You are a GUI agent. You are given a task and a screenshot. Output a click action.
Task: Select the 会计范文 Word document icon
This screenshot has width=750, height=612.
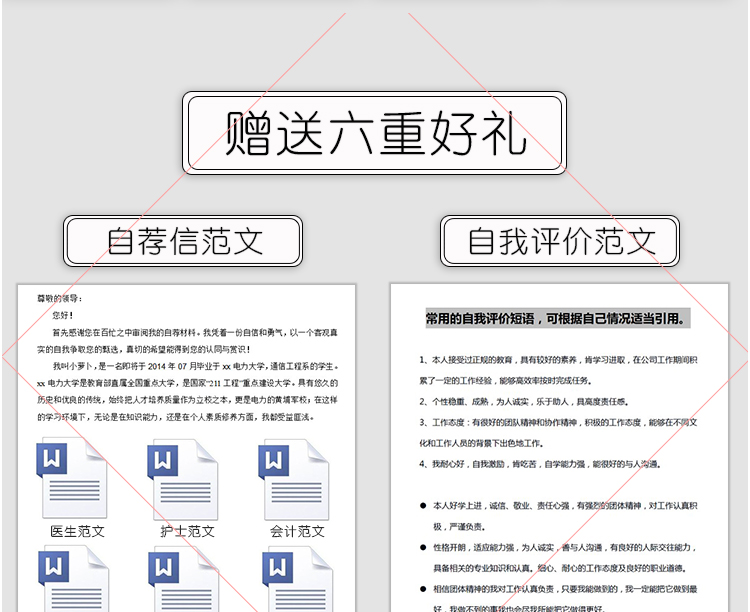294,480
